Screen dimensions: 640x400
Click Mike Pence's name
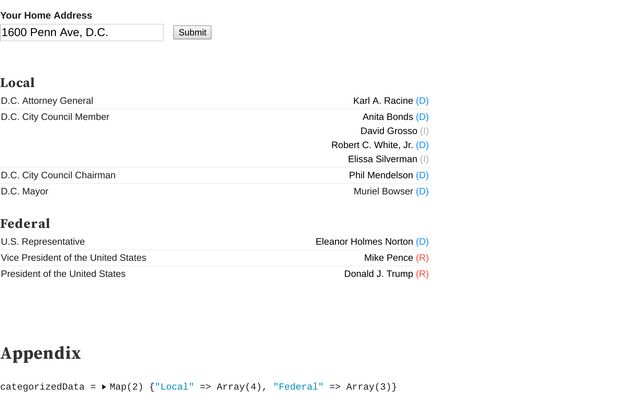pos(388,257)
